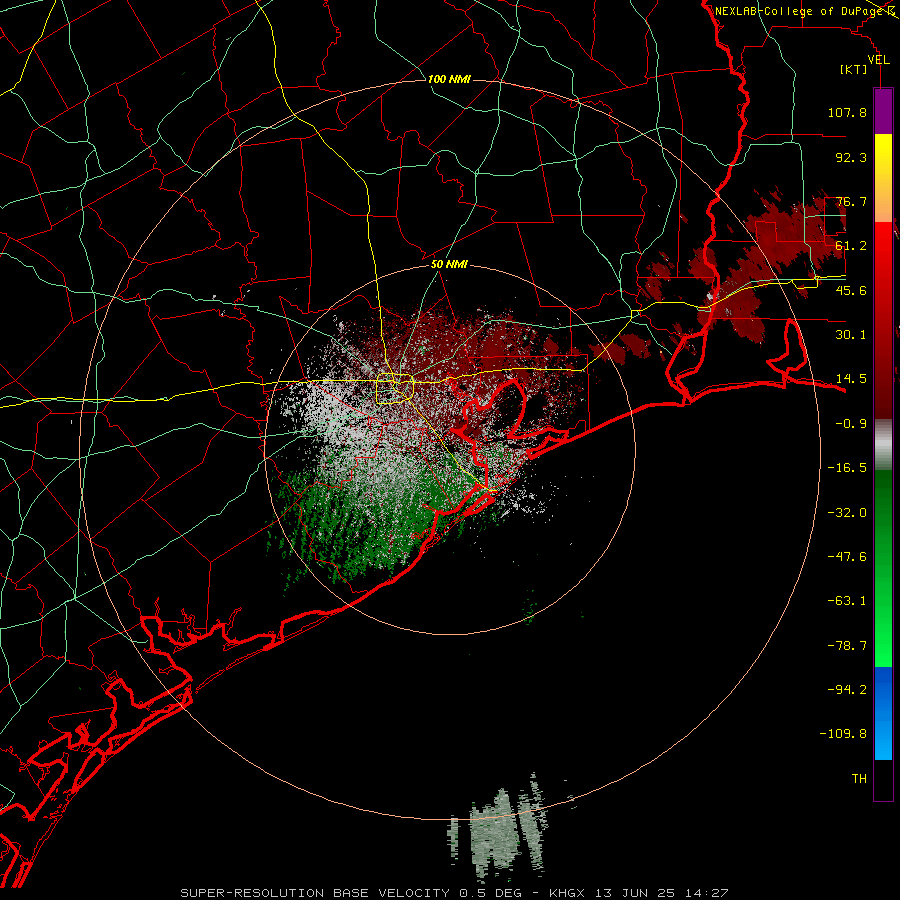The width and height of the screenshot is (900, 900).
Task: Select the -94.2 velocity scale value
Action: (847, 690)
